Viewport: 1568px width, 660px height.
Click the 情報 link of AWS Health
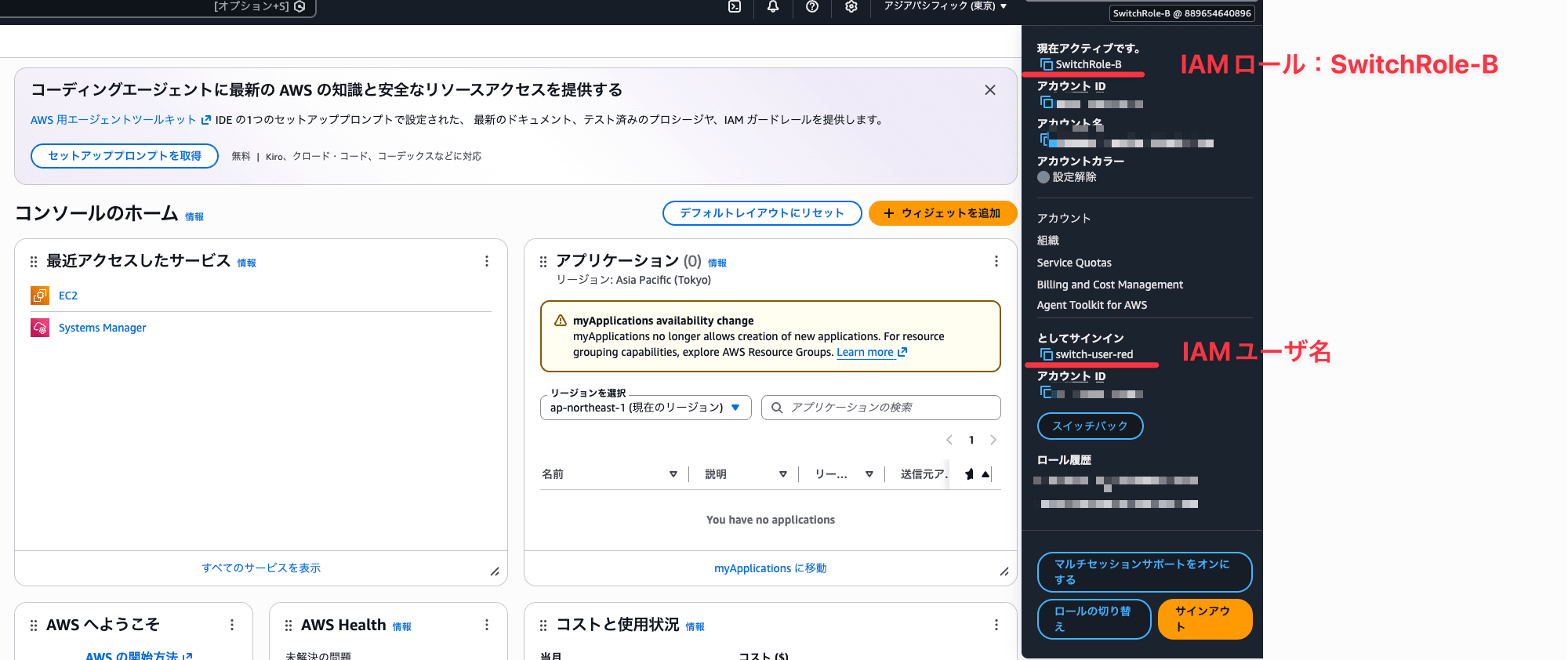(402, 627)
